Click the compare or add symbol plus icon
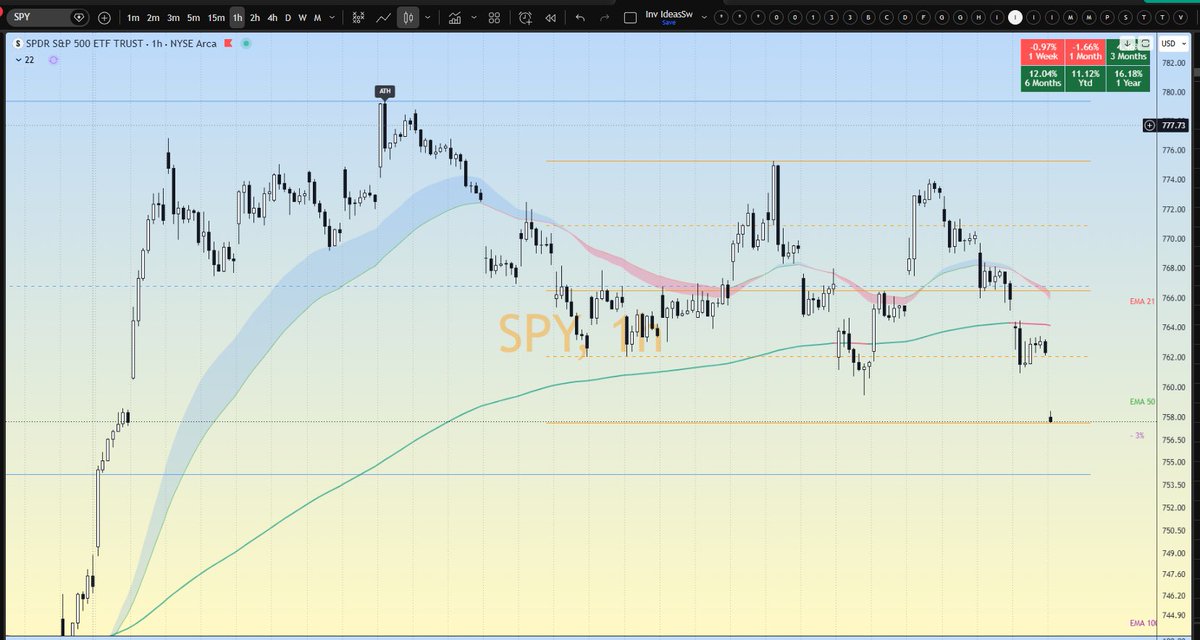The image size is (1200, 640). click(104, 18)
